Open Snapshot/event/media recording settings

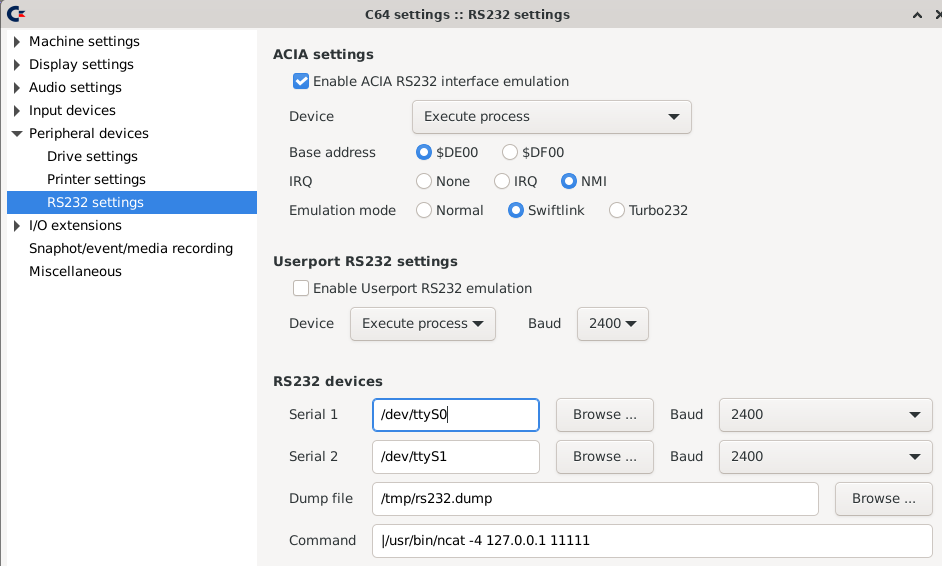[130, 249]
